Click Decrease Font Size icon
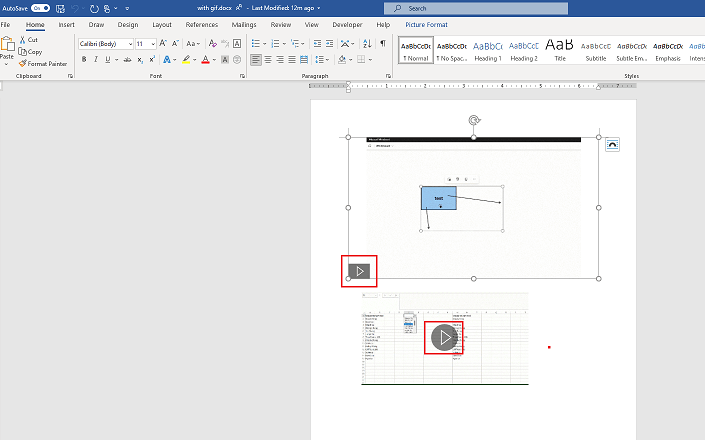The image size is (705, 440). tap(175, 44)
